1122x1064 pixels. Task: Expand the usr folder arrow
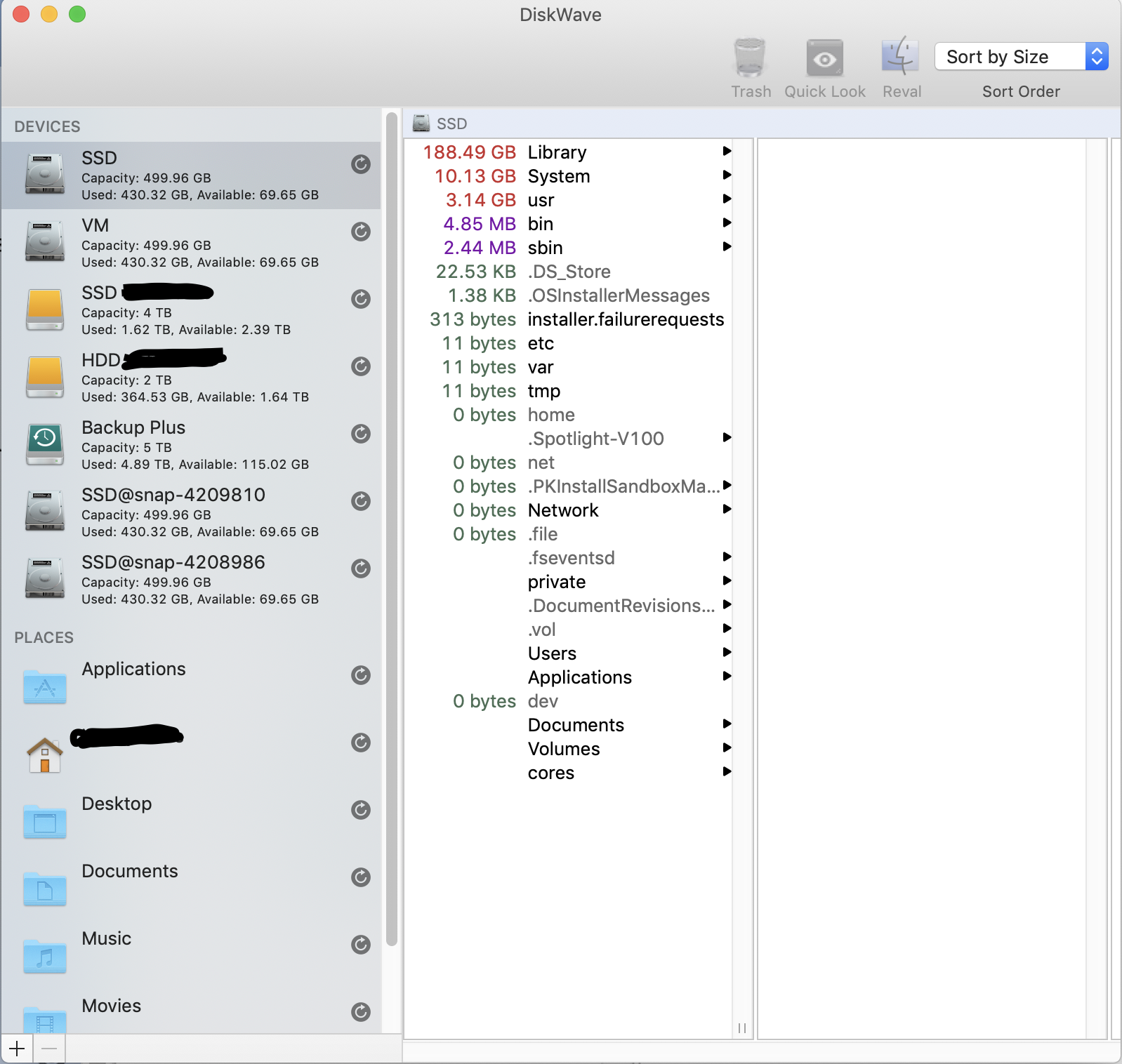(x=727, y=199)
